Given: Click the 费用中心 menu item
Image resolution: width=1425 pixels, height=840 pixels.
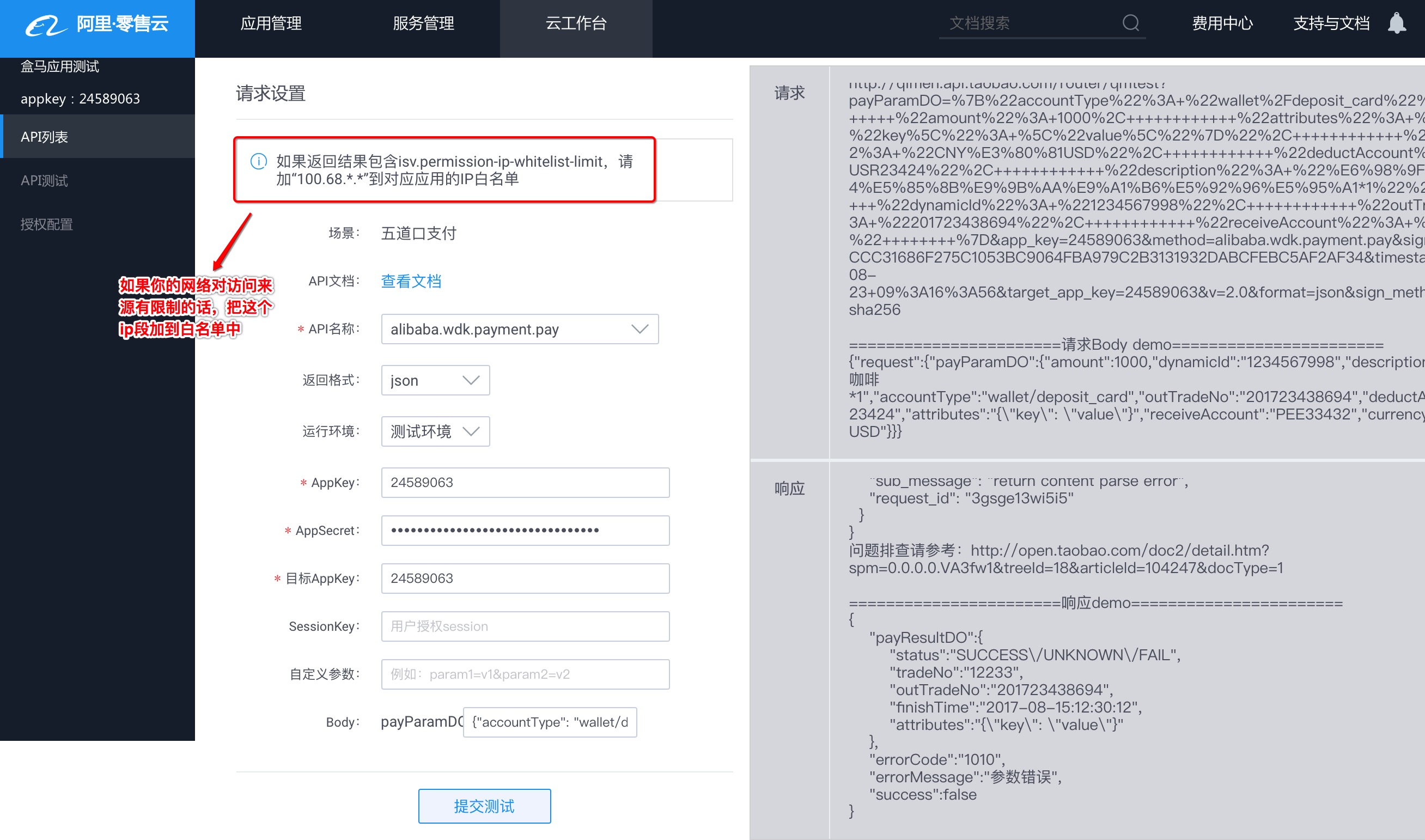Looking at the screenshot, I should point(1222,23).
